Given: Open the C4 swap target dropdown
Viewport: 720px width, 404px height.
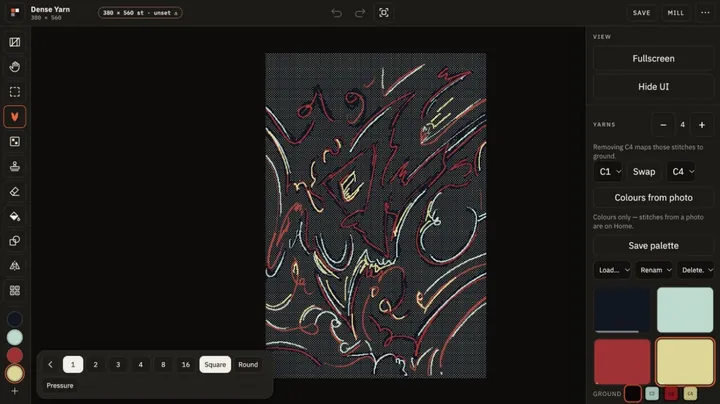Looking at the screenshot, I should (x=682, y=172).
